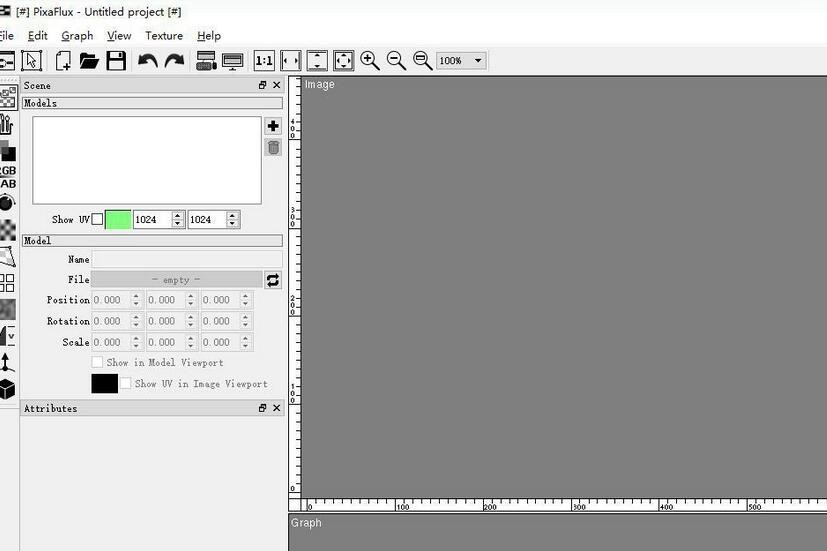Set zoom to 1:1 actual size
This screenshot has height=551, width=827.
(264, 61)
